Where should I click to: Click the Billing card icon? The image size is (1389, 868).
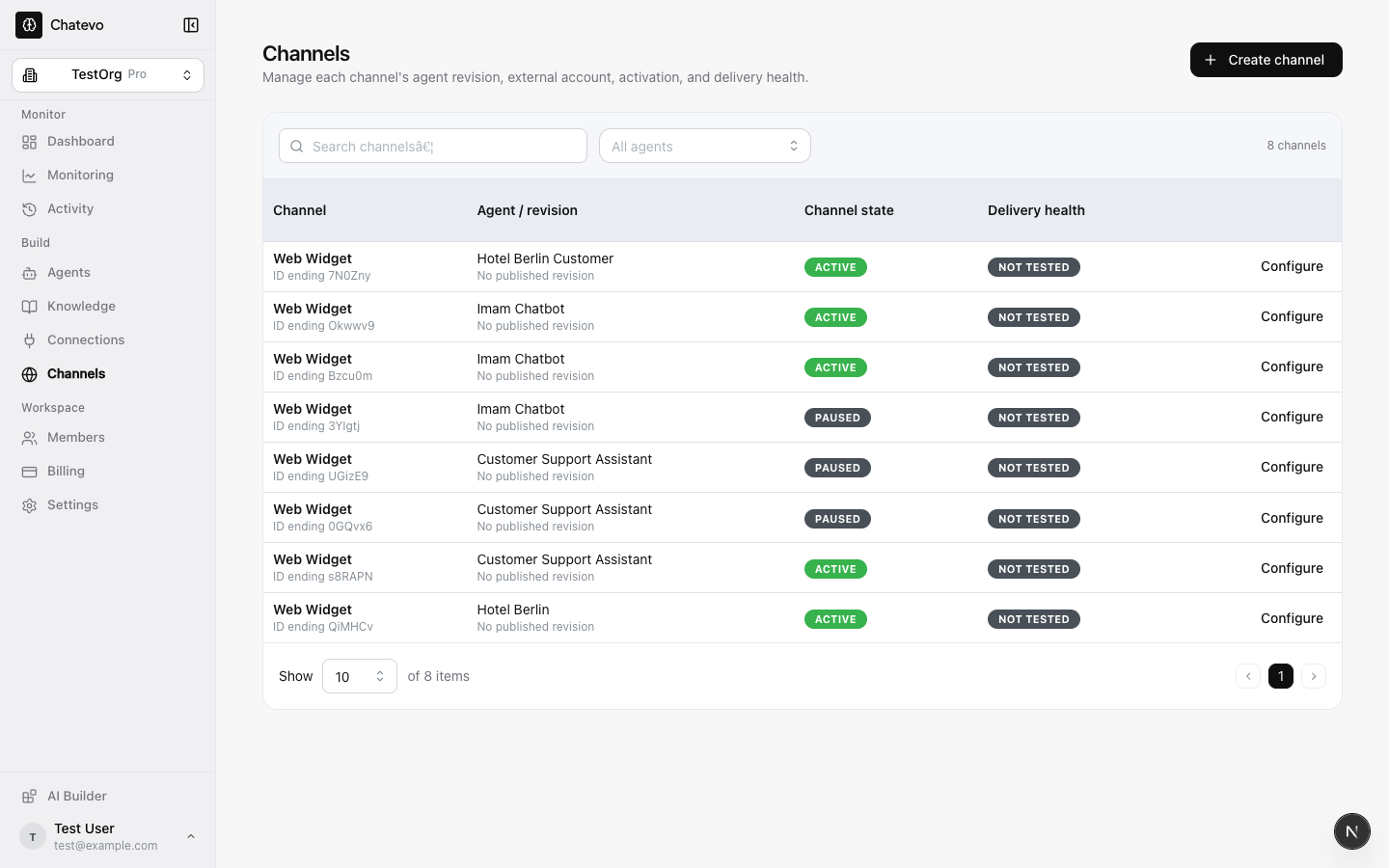pos(30,472)
